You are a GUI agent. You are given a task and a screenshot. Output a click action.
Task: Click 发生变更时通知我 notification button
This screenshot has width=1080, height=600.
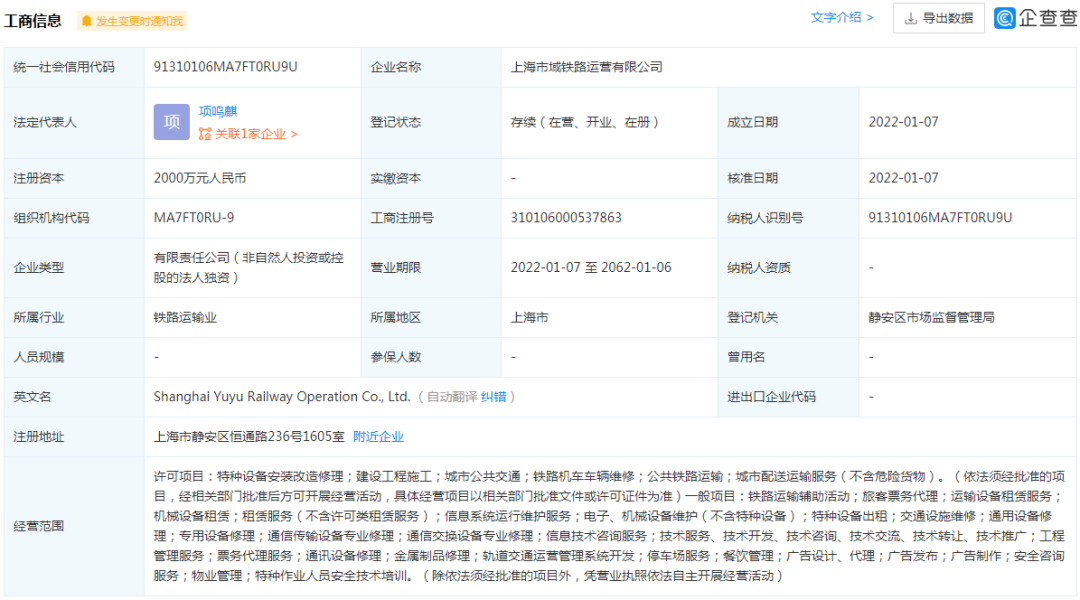[132, 21]
